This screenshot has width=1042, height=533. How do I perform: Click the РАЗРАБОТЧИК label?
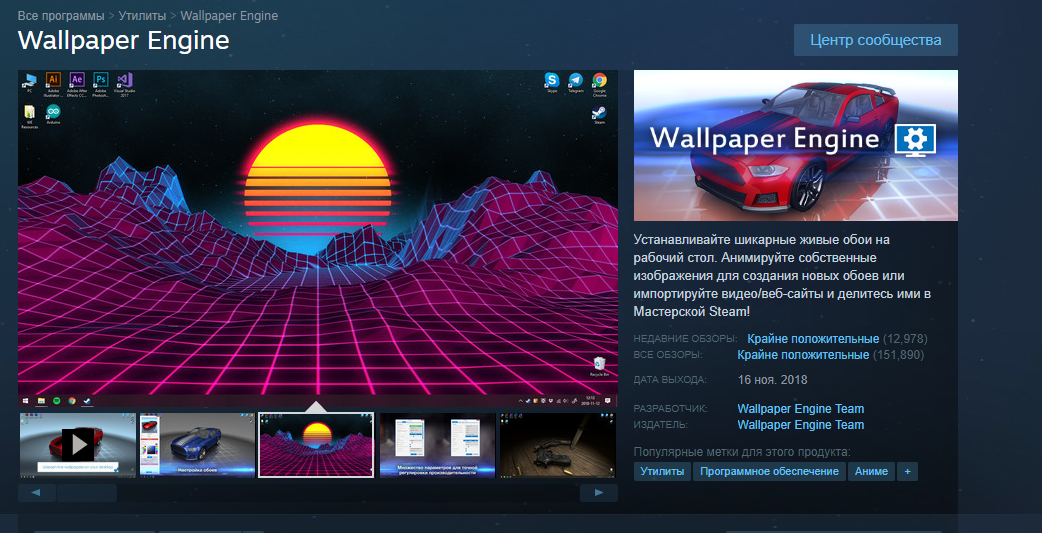[x=671, y=409]
